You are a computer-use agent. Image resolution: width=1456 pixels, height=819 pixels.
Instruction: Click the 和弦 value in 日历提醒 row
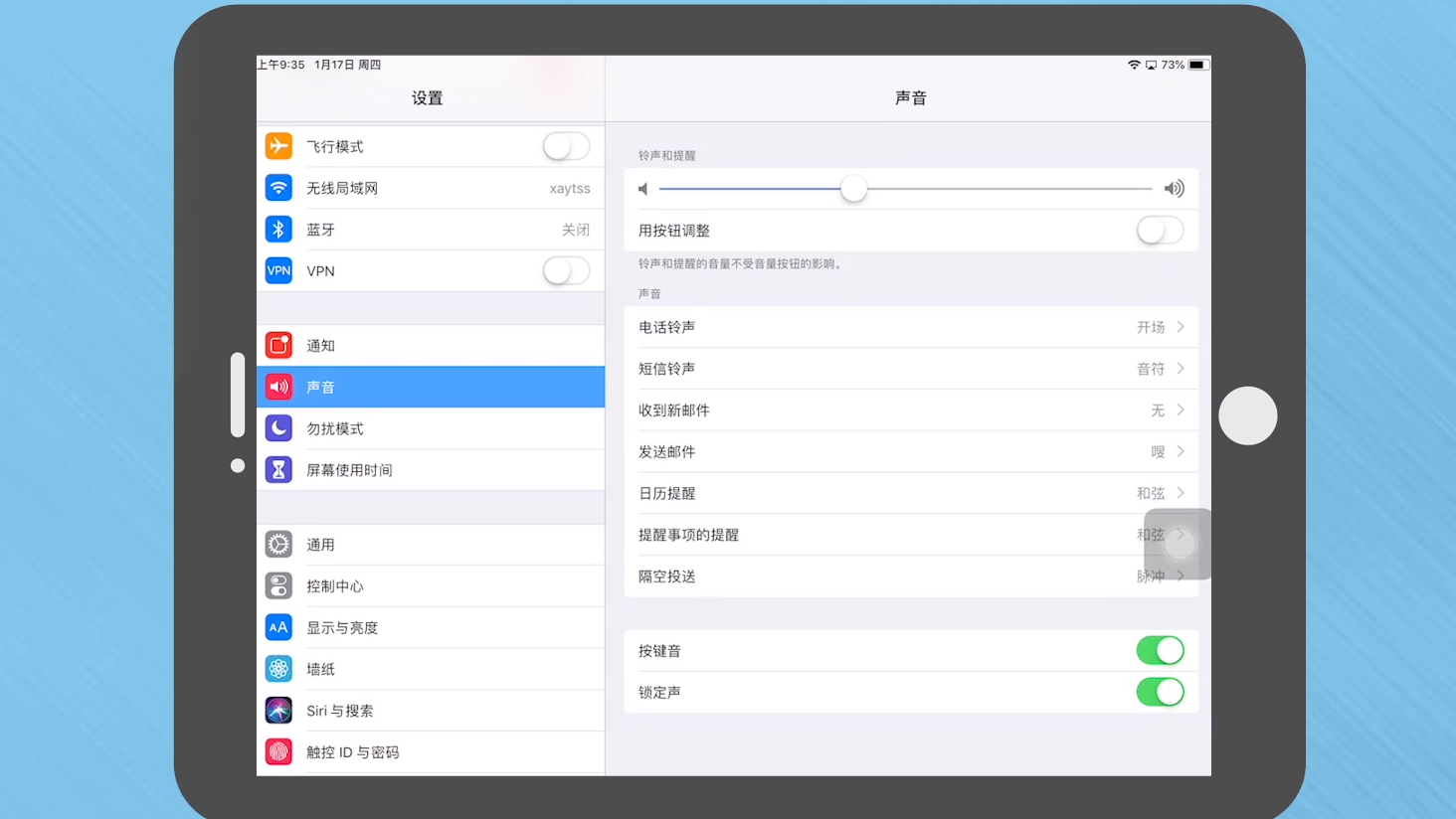(x=1151, y=493)
